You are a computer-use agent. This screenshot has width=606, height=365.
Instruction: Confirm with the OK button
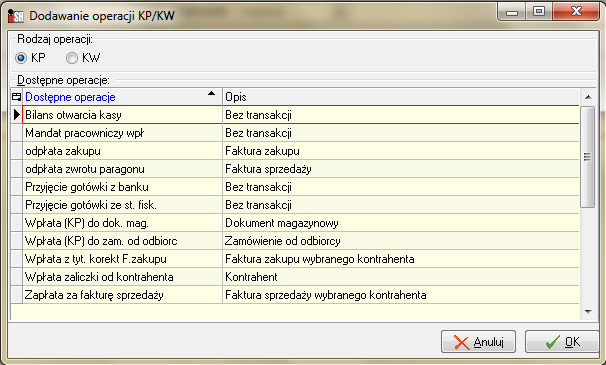point(562,342)
